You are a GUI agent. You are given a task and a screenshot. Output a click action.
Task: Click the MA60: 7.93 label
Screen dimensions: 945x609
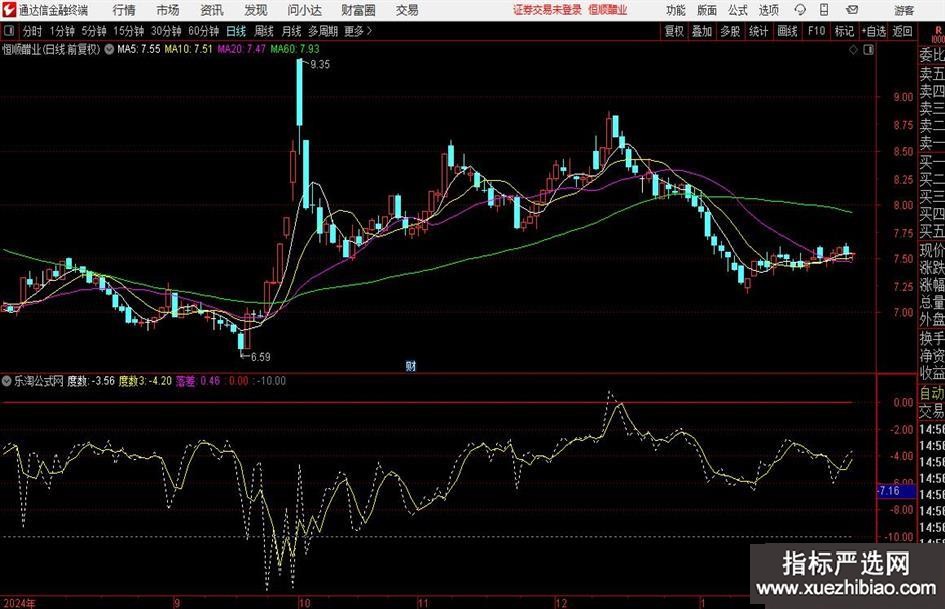pyautogui.click(x=295, y=49)
